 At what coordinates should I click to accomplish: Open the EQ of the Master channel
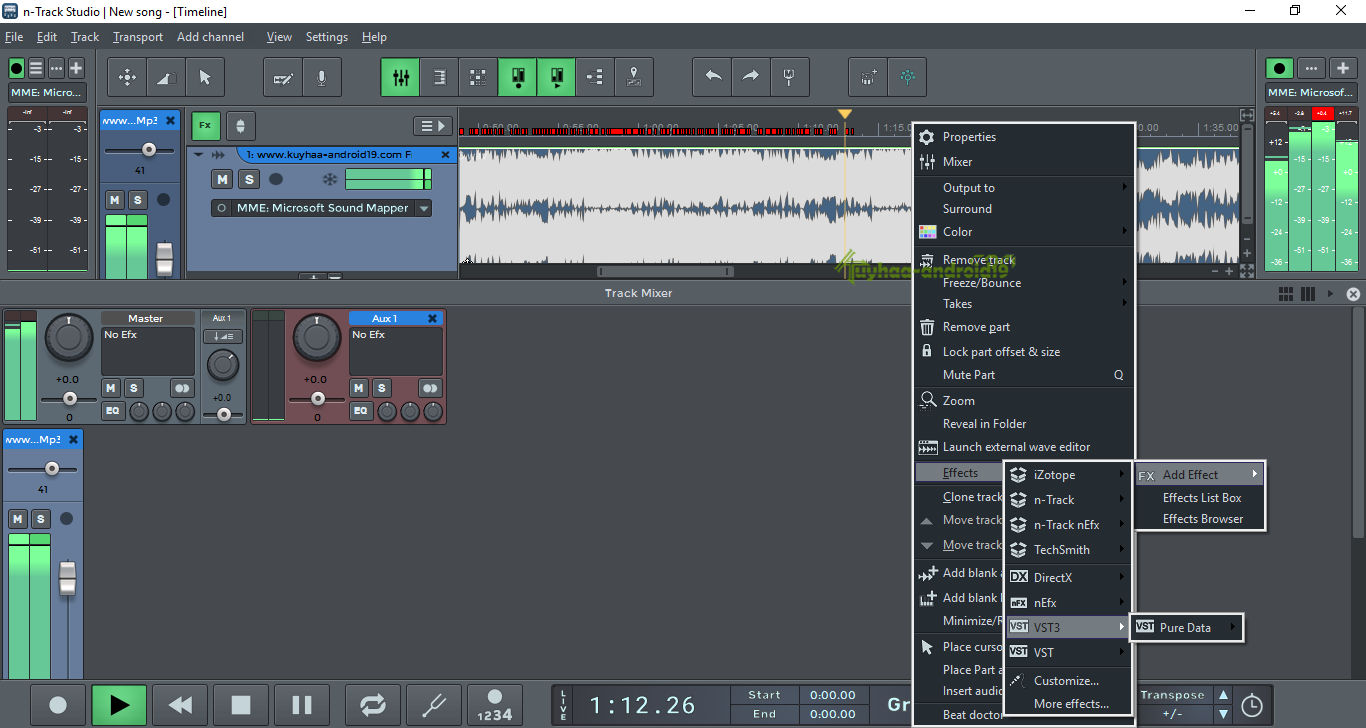tap(112, 410)
